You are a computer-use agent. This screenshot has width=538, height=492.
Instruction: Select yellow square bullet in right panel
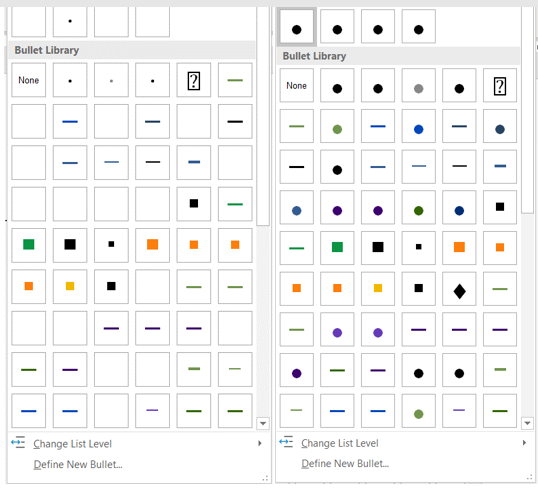378,289
